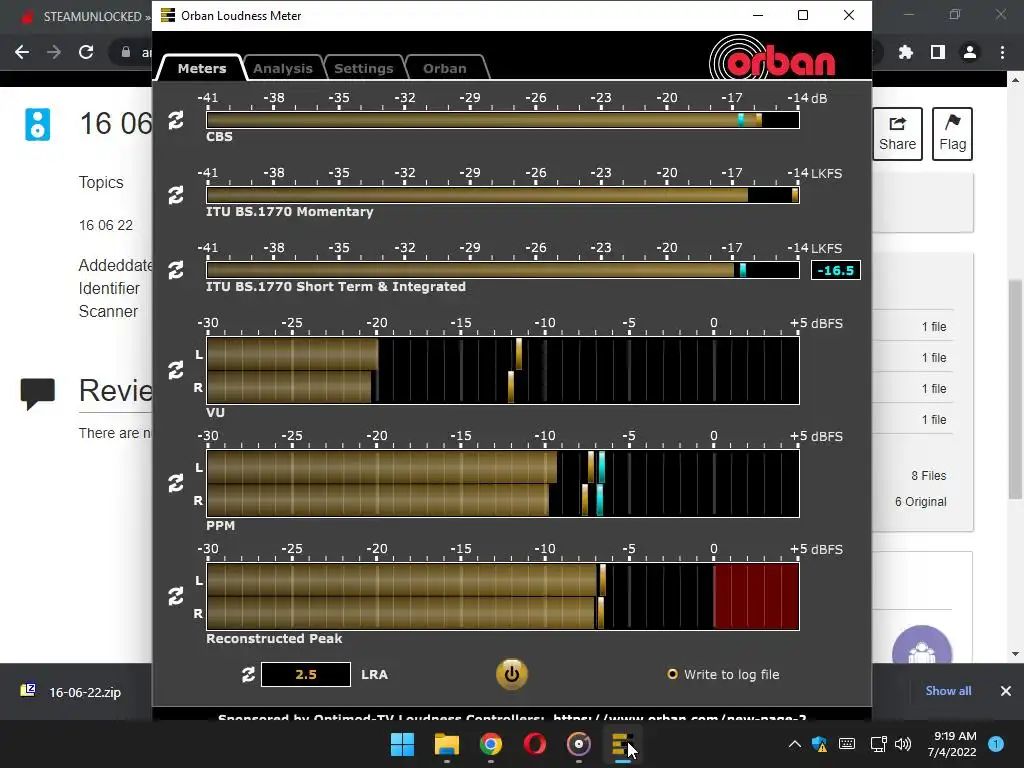The image size is (1024, 768).
Task: Open the Chrome three-dot menu
Action: point(1002,52)
